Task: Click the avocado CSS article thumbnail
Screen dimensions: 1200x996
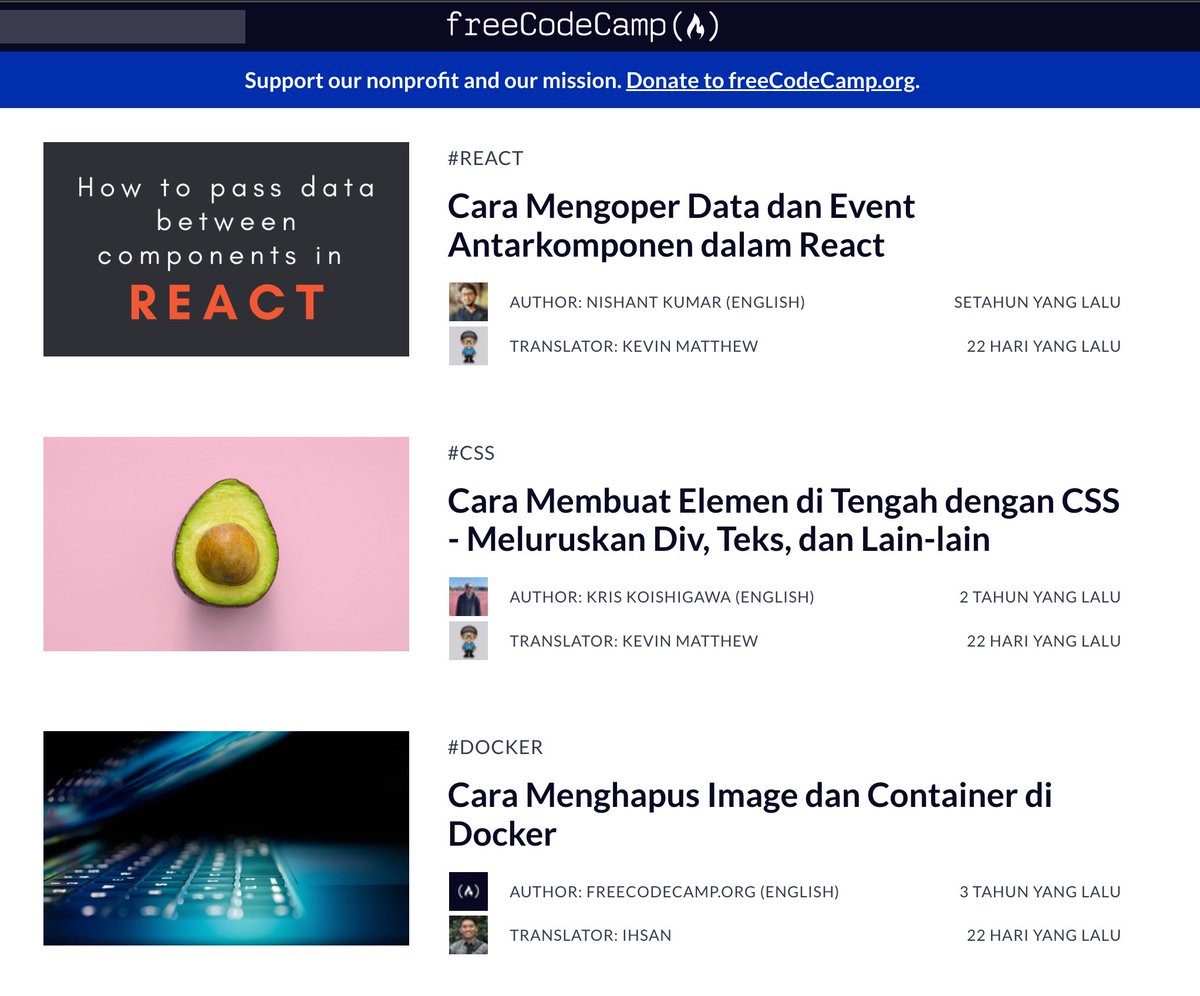Action: (226, 544)
